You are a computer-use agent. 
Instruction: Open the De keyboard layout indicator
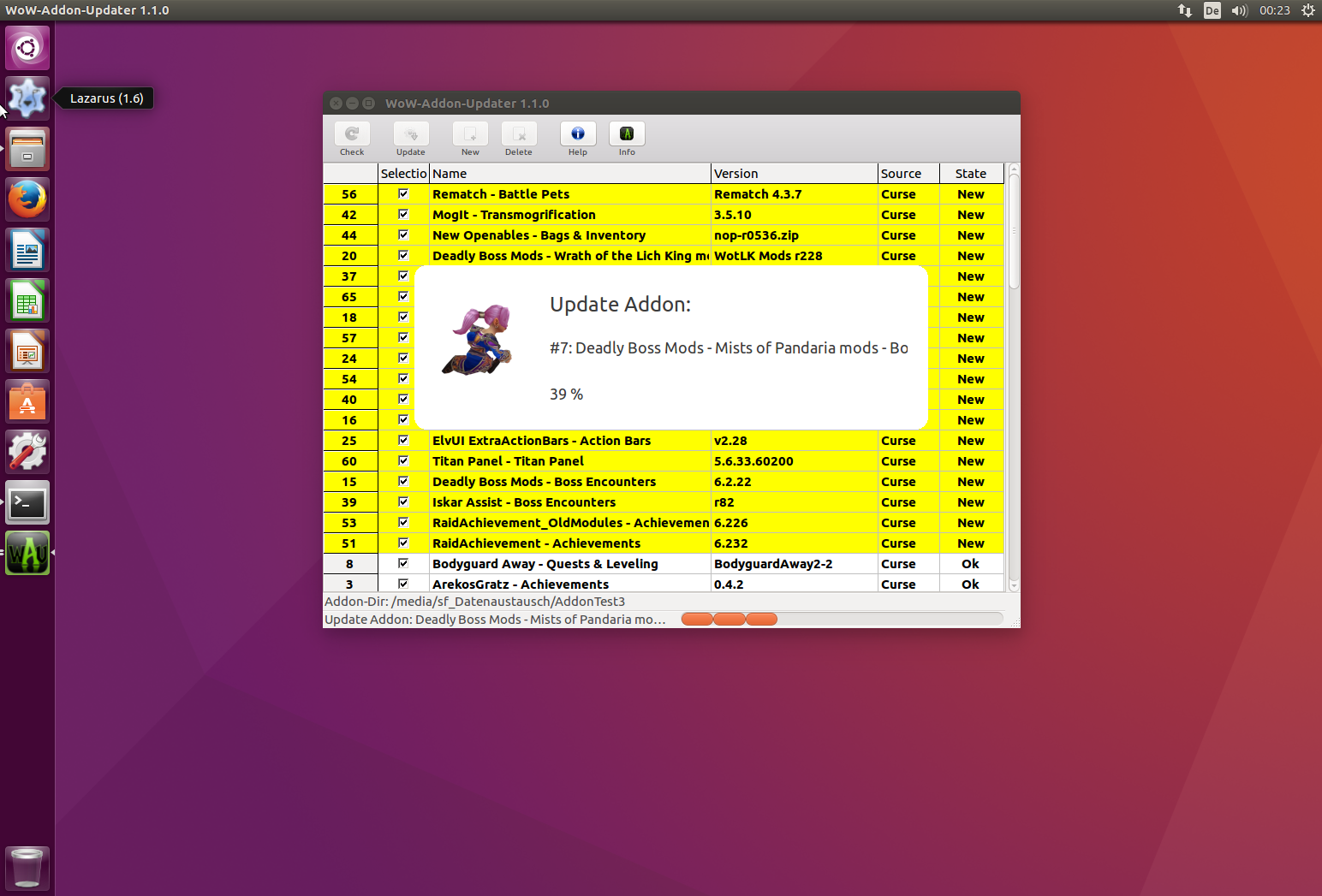(1212, 10)
